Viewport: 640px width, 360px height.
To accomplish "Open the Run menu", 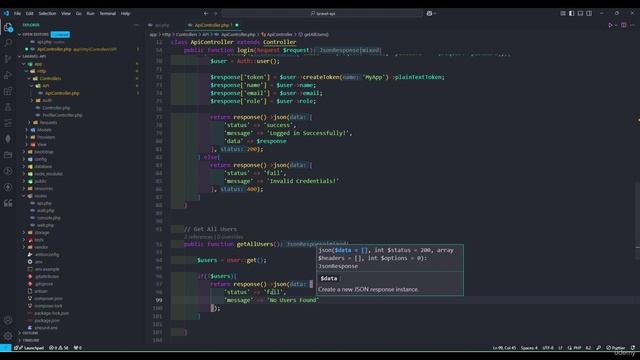I will (90, 13).
